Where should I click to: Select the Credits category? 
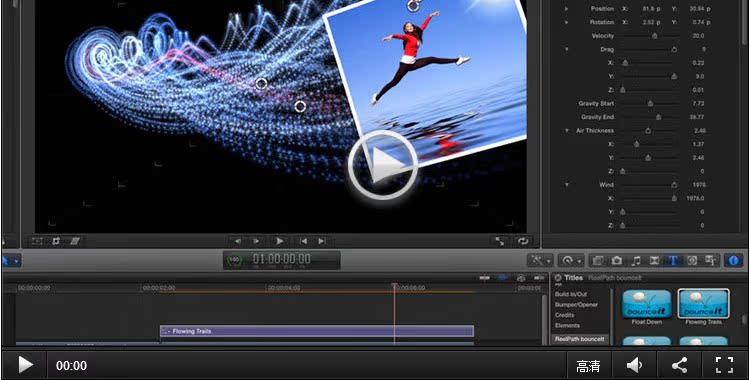click(565, 315)
